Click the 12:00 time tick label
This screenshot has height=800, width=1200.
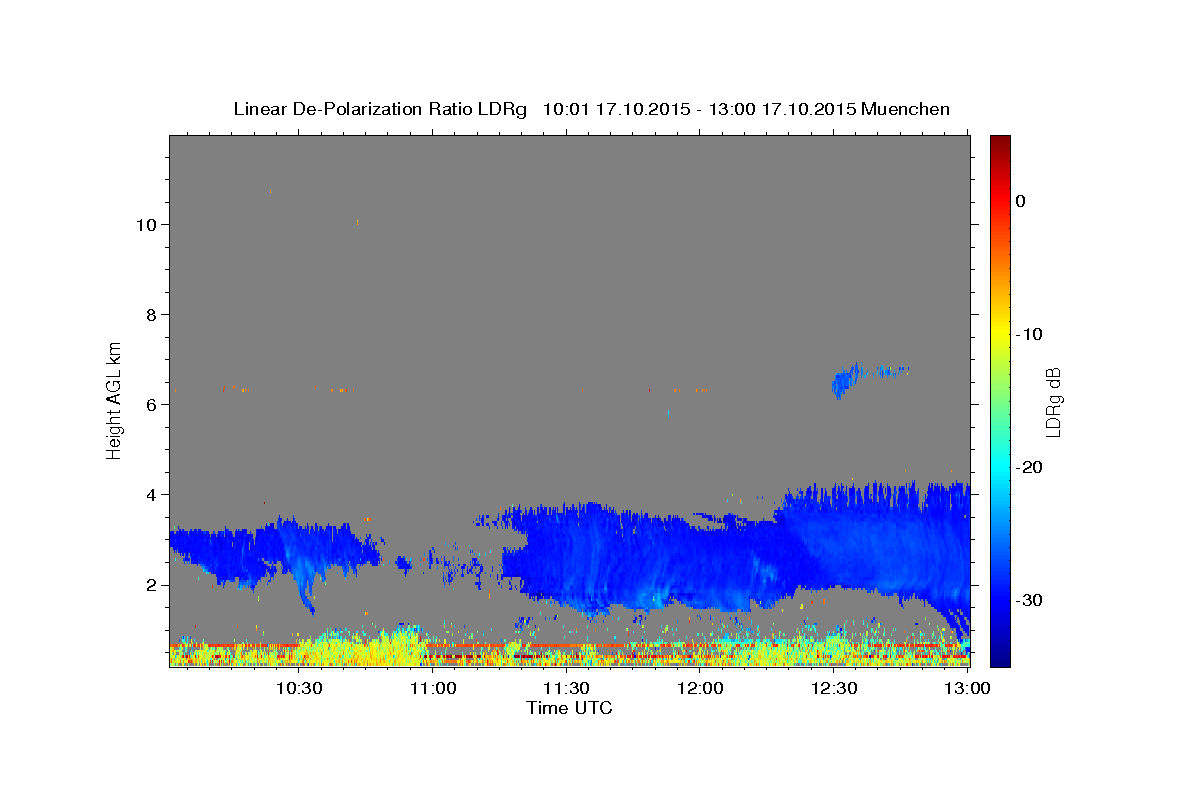(x=700, y=688)
